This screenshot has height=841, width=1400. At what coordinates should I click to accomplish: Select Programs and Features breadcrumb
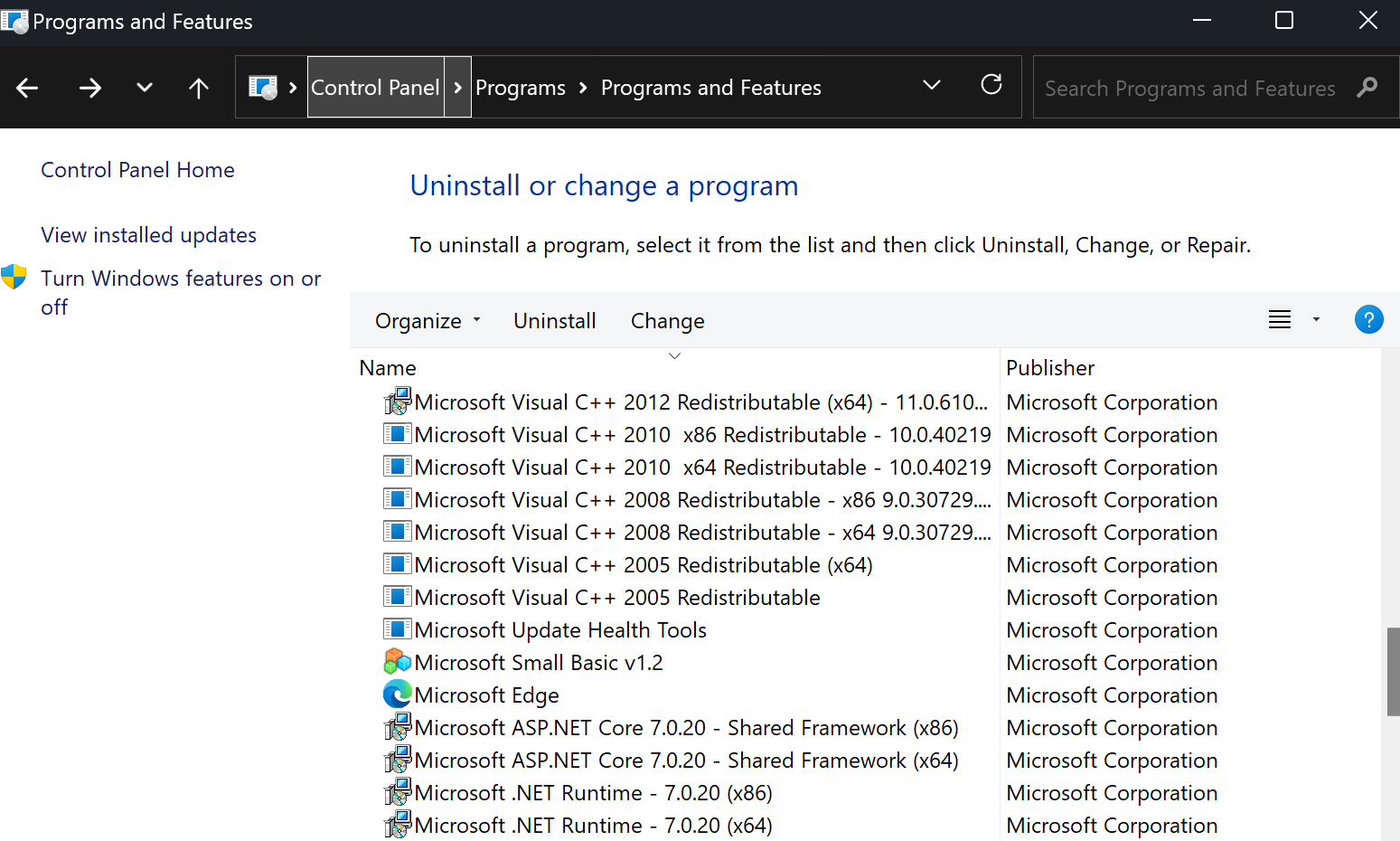point(711,88)
